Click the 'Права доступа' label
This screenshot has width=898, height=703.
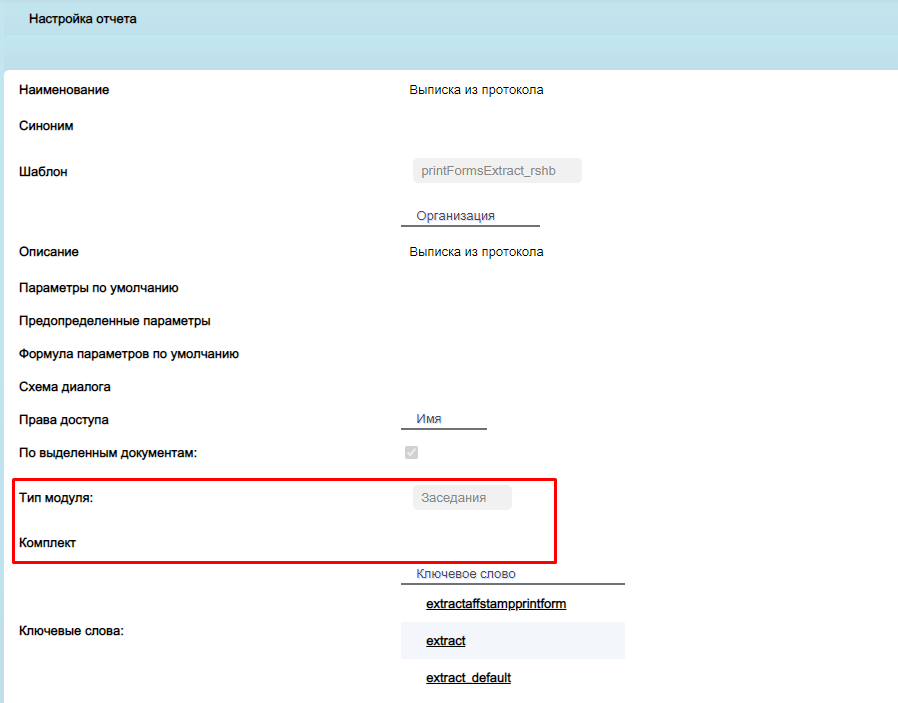point(64,420)
